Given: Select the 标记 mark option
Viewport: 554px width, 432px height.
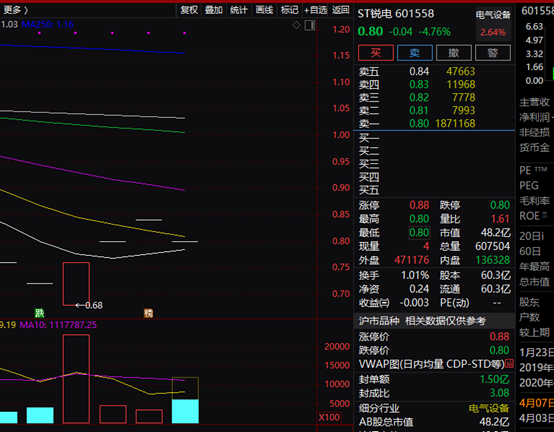Looking at the screenshot, I should [x=289, y=10].
